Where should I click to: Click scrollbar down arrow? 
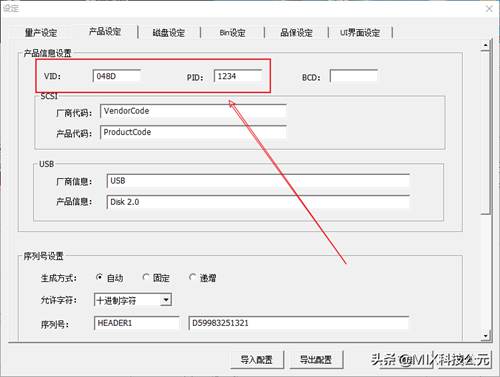(486, 336)
